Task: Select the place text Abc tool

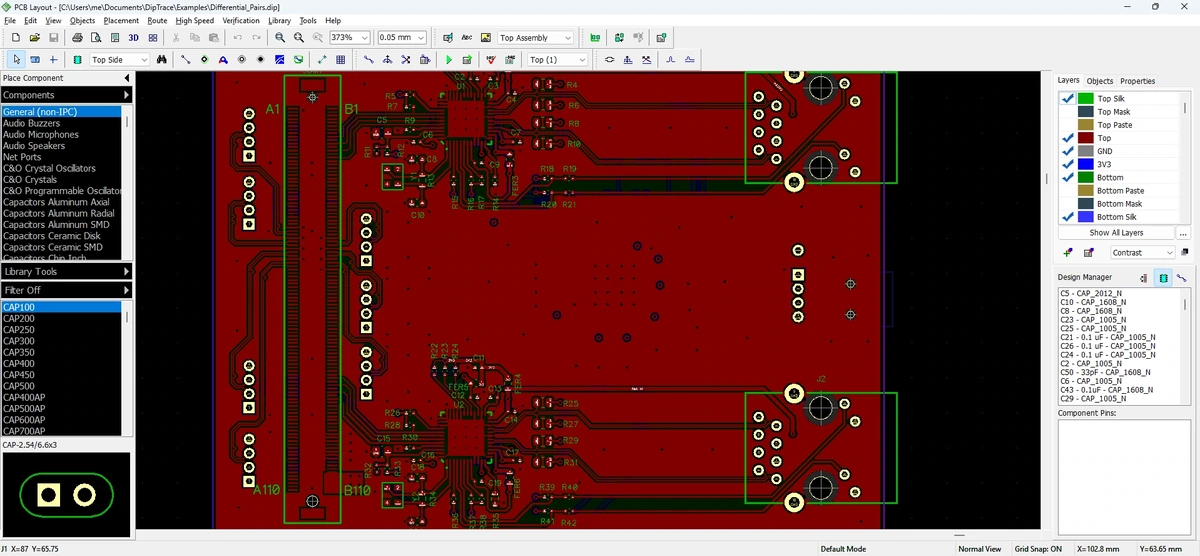Action: [x=467, y=37]
